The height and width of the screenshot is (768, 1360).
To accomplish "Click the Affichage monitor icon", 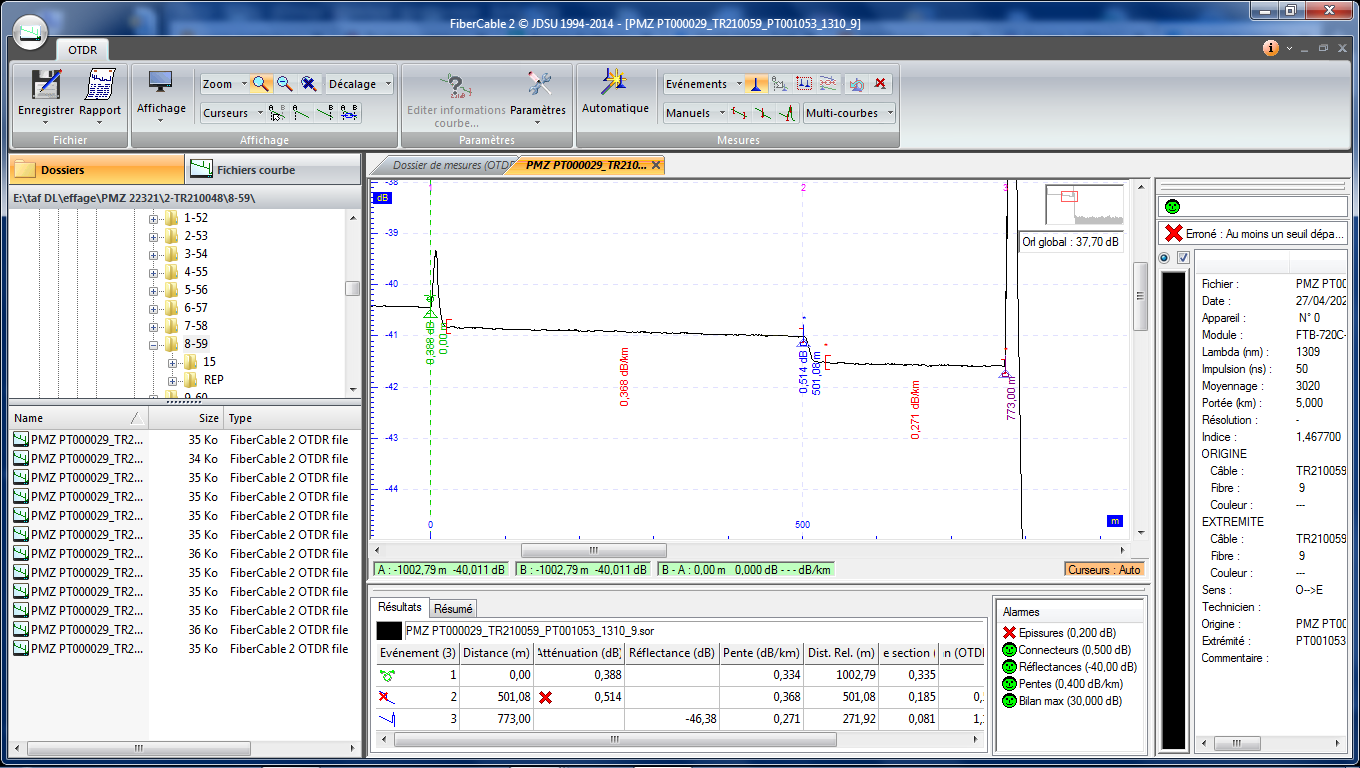I will point(161,84).
